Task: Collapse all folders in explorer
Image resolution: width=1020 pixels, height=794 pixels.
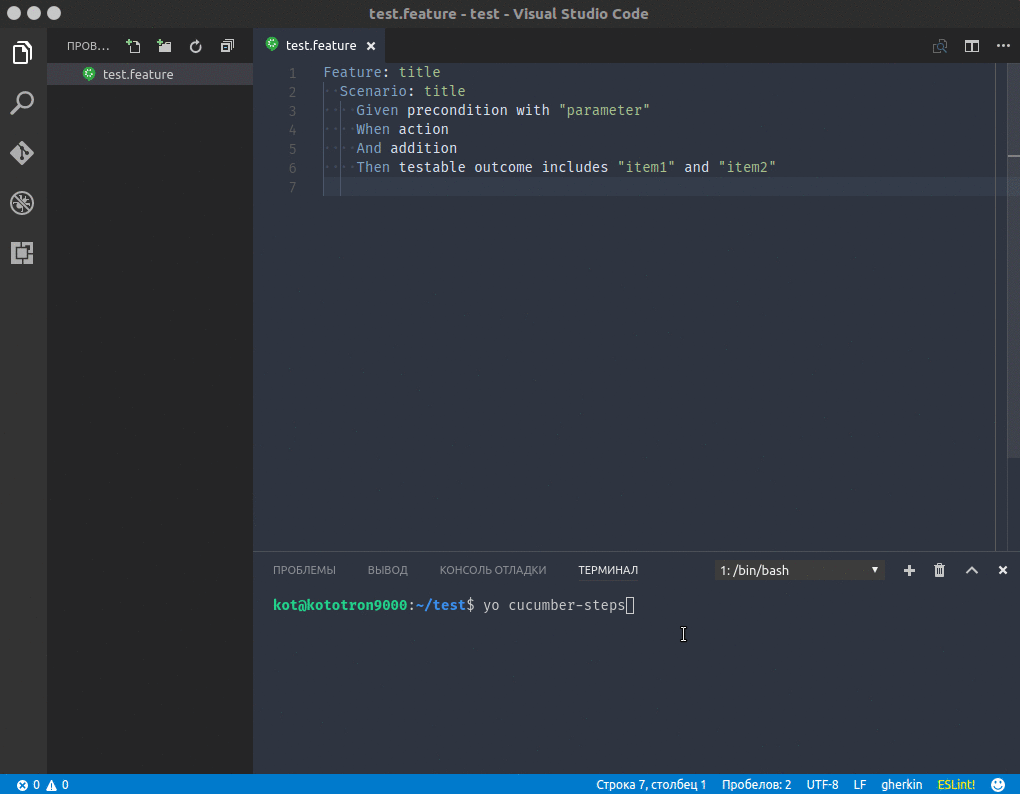Action: pyautogui.click(x=227, y=46)
